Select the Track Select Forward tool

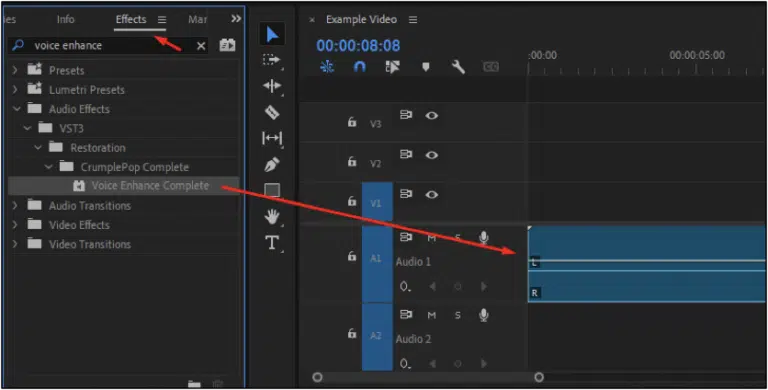tap(271, 60)
